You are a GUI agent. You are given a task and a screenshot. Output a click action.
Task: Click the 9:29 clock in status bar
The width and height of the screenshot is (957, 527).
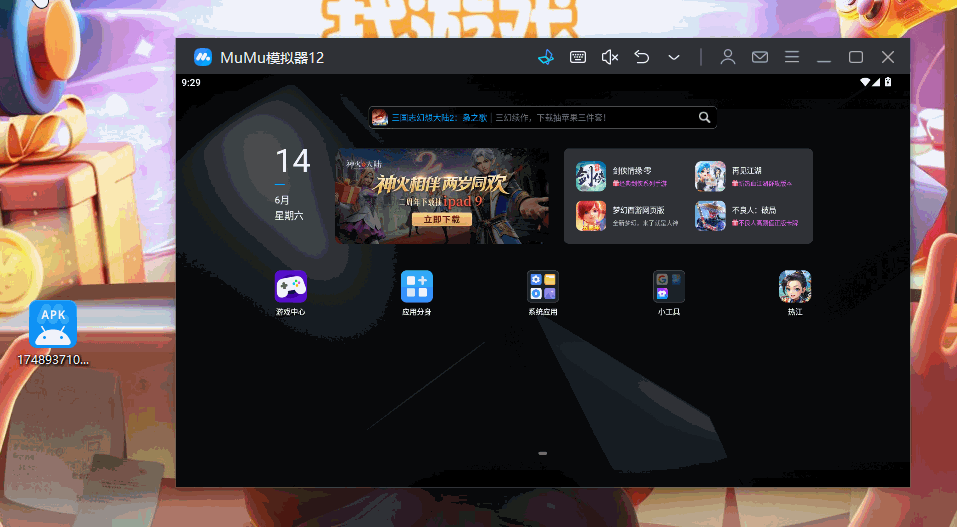pyautogui.click(x=191, y=82)
